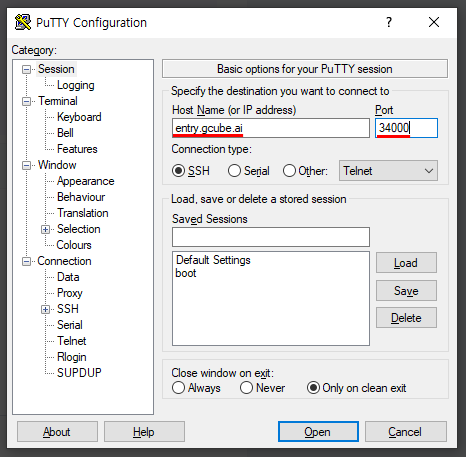Select the Logging category
Viewport: 466px width, 457px height.
tap(76, 85)
